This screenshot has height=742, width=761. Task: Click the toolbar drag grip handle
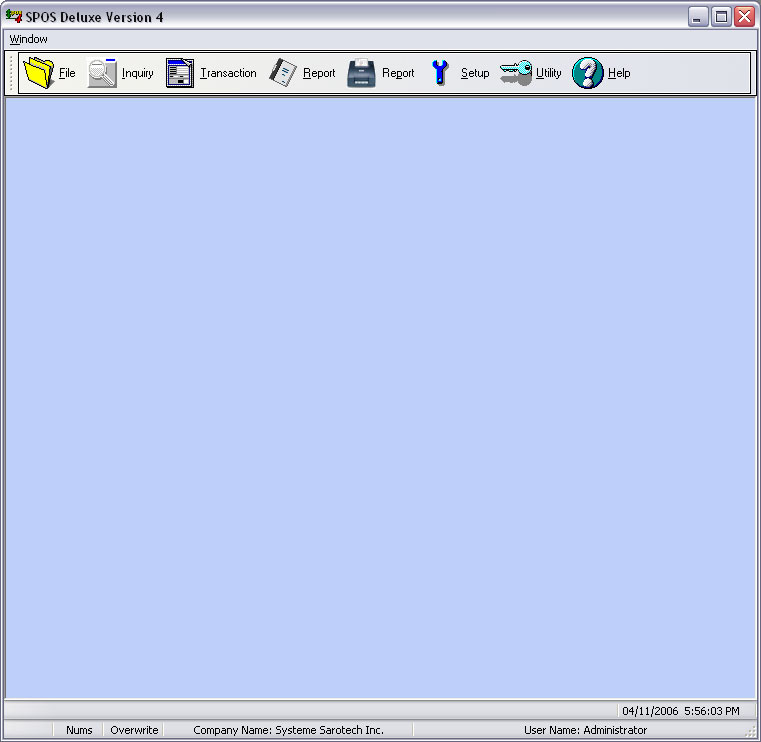[11, 73]
